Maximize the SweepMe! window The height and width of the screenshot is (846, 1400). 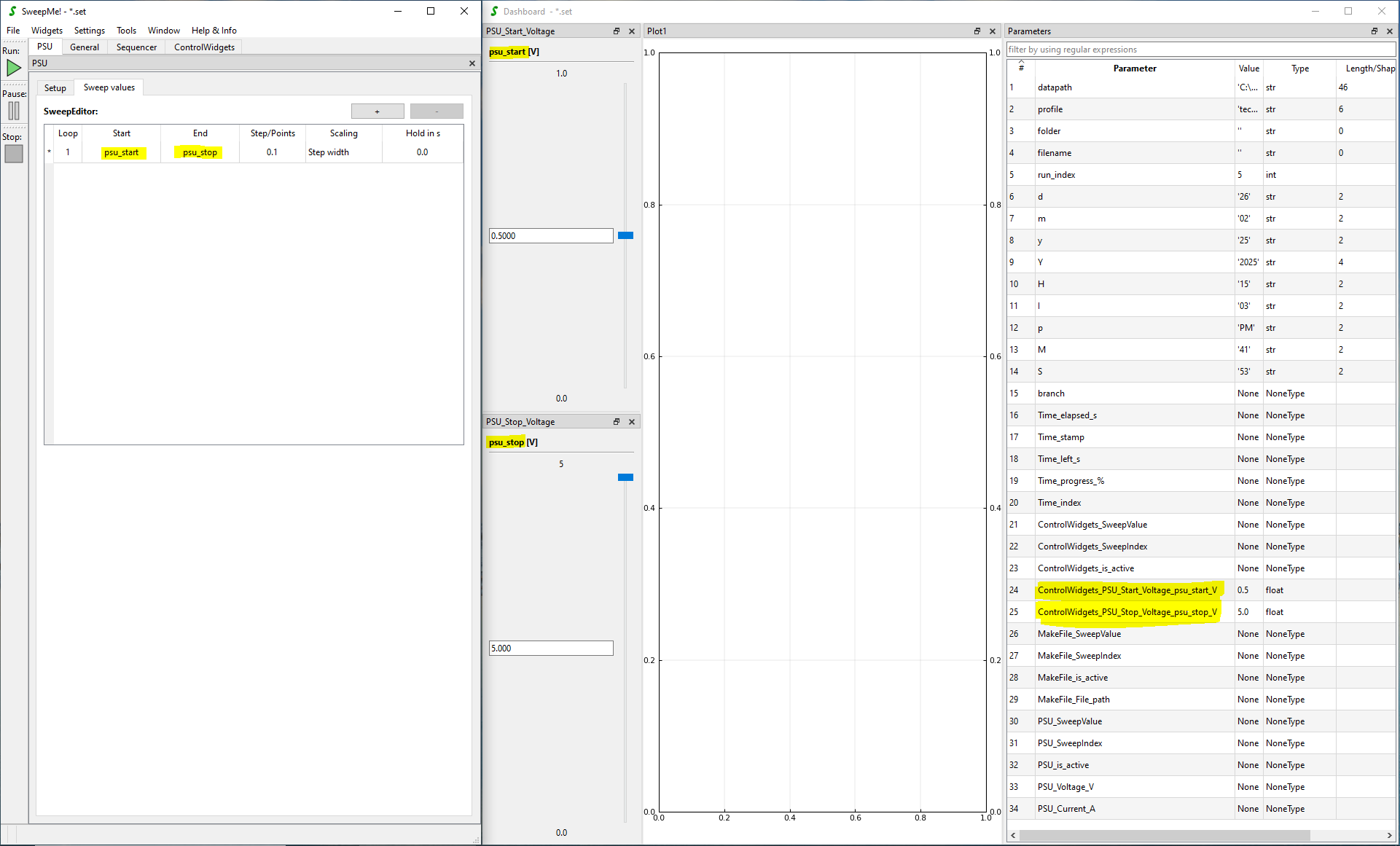(431, 11)
